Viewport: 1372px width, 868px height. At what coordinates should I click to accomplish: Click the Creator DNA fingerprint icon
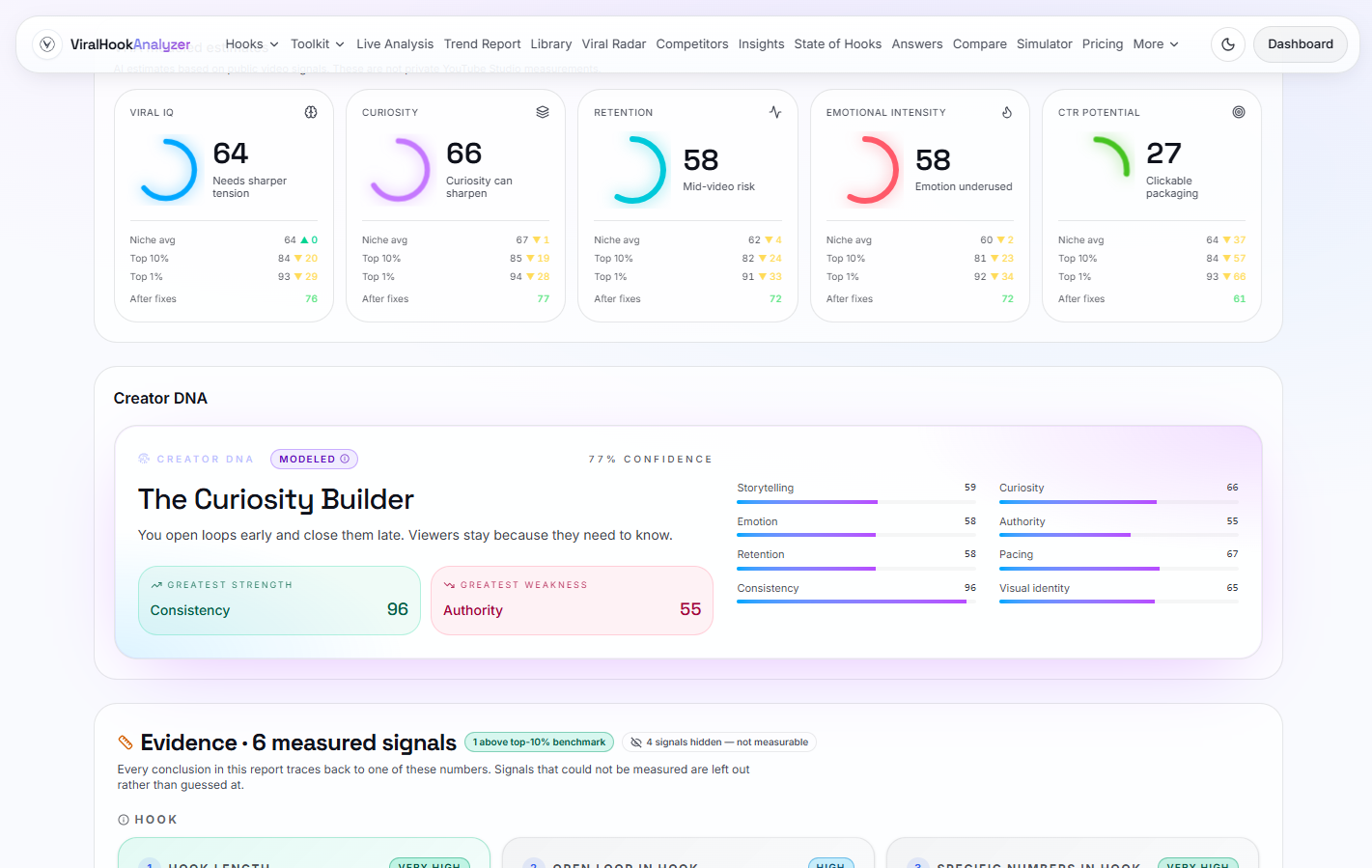pos(144,460)
